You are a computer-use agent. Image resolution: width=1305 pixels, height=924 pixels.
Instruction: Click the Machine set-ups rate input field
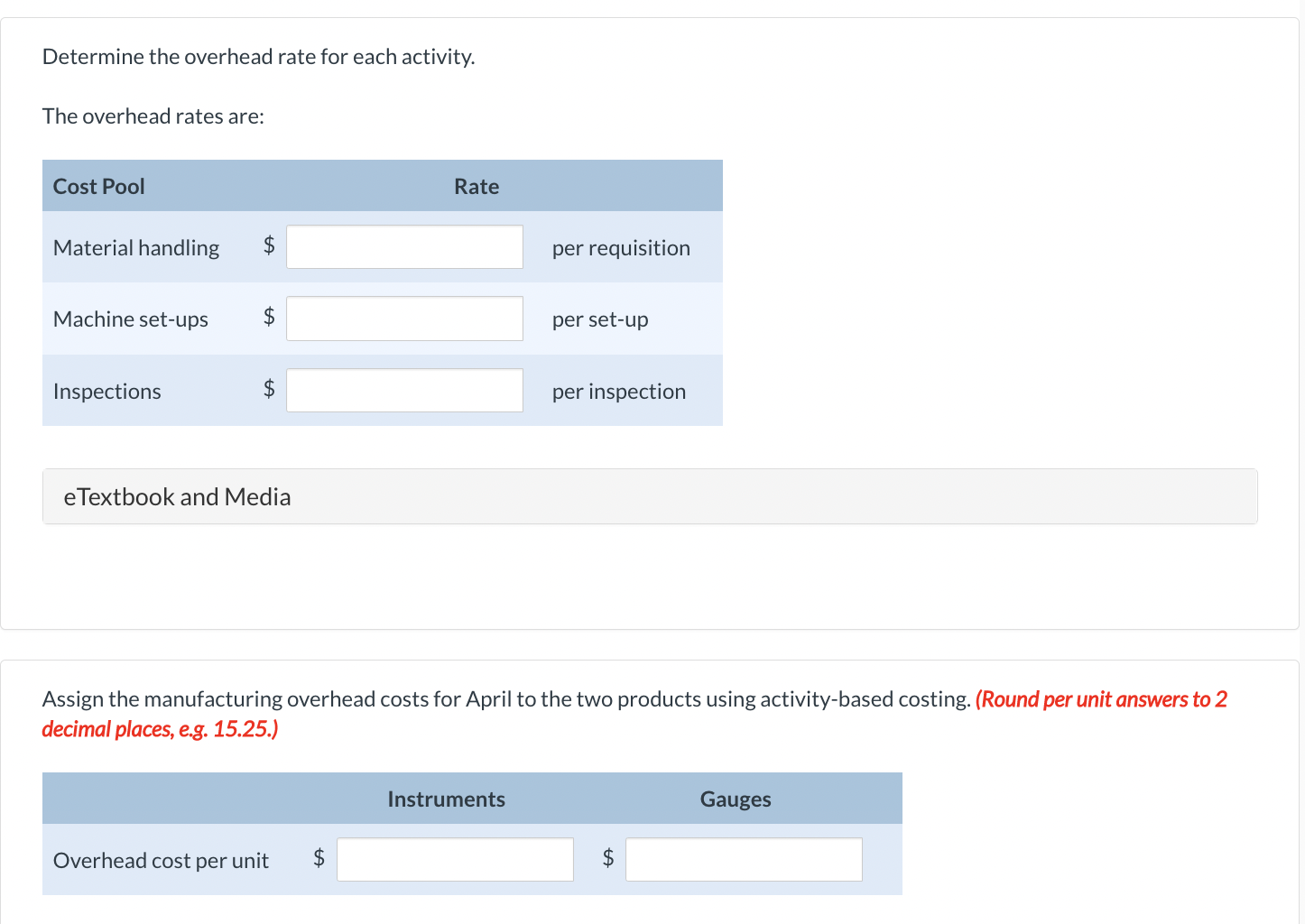pyautogui.click(x=404, y=319)
